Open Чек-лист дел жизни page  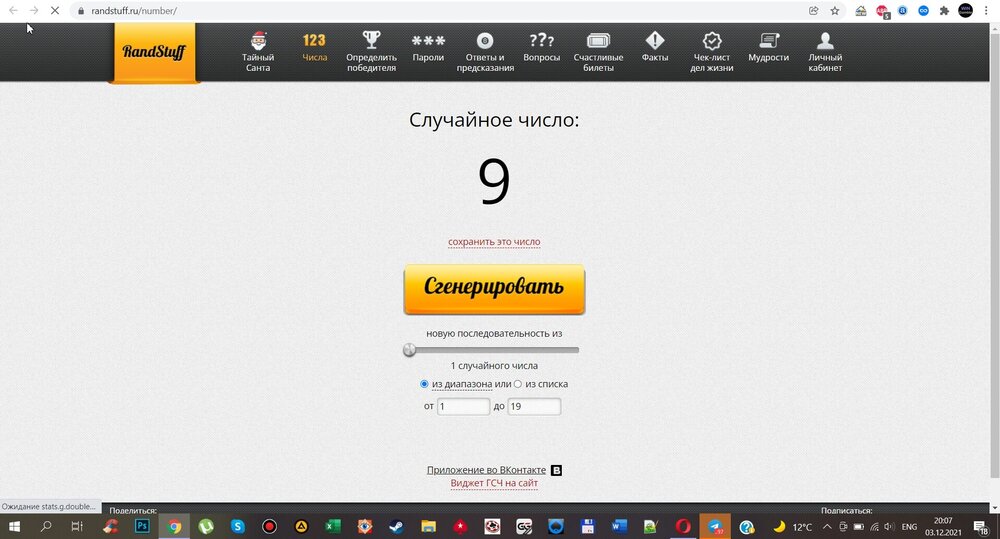(712, 52)
